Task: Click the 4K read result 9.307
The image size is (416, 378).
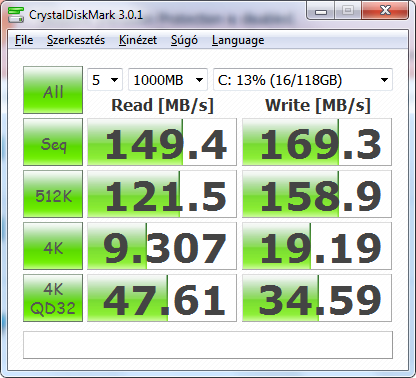Action: pos(162,246)
